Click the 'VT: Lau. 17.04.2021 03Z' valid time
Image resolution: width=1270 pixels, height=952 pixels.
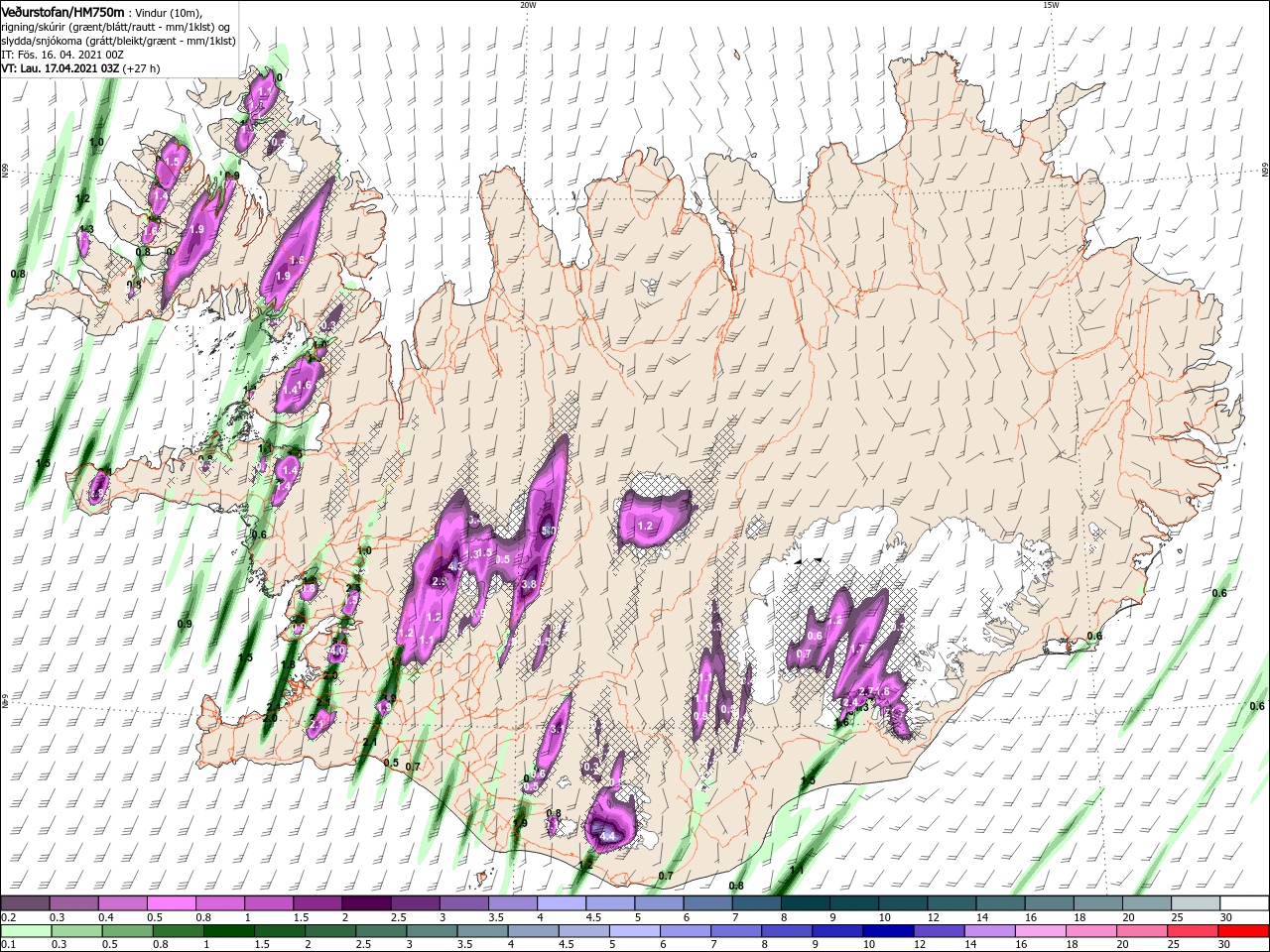[61, 68]
